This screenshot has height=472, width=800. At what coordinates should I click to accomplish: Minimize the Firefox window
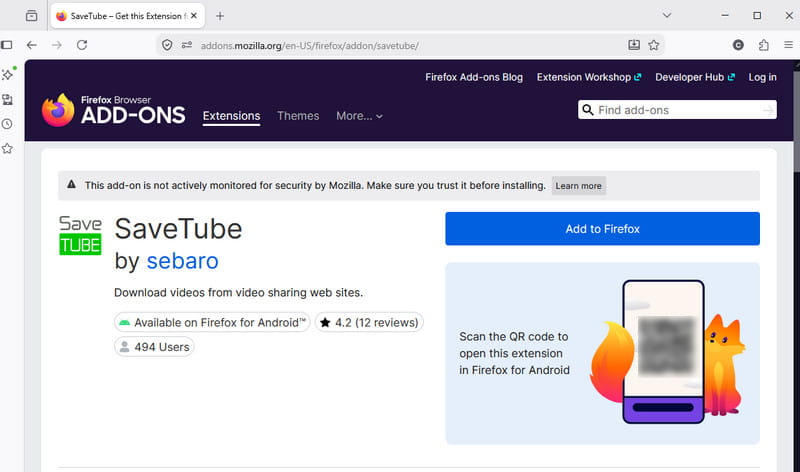pyautogui.click(x=724, y=16)
